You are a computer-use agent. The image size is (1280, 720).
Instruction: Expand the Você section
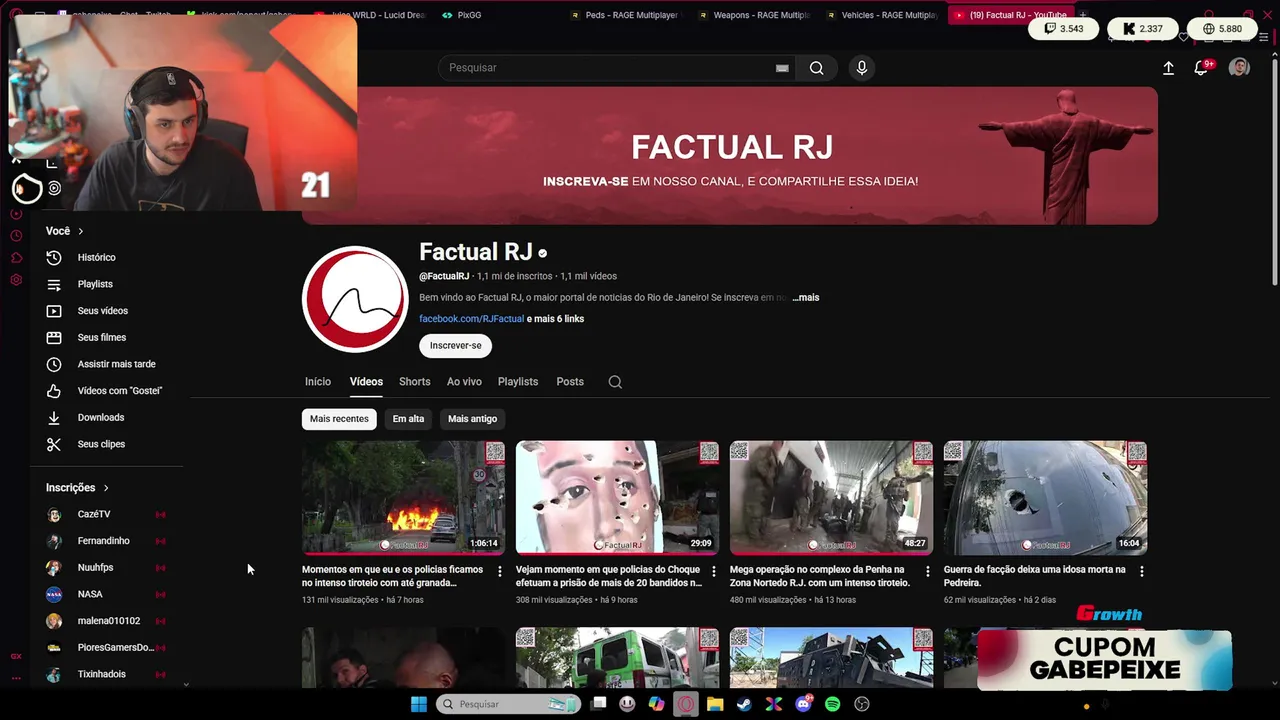click(65, 231)
